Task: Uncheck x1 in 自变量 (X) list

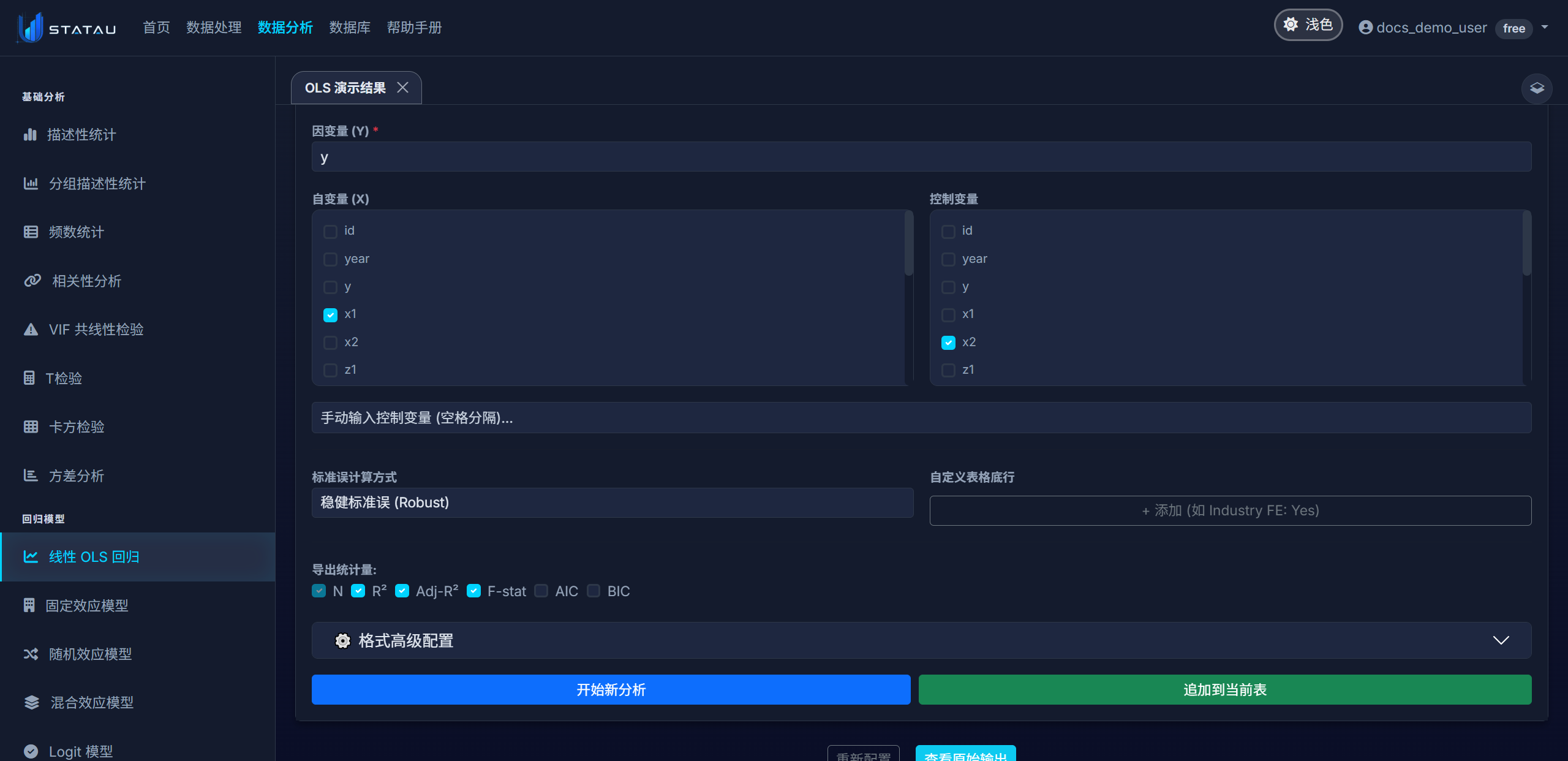Action: pyautogui.click(x=330, y=314)
